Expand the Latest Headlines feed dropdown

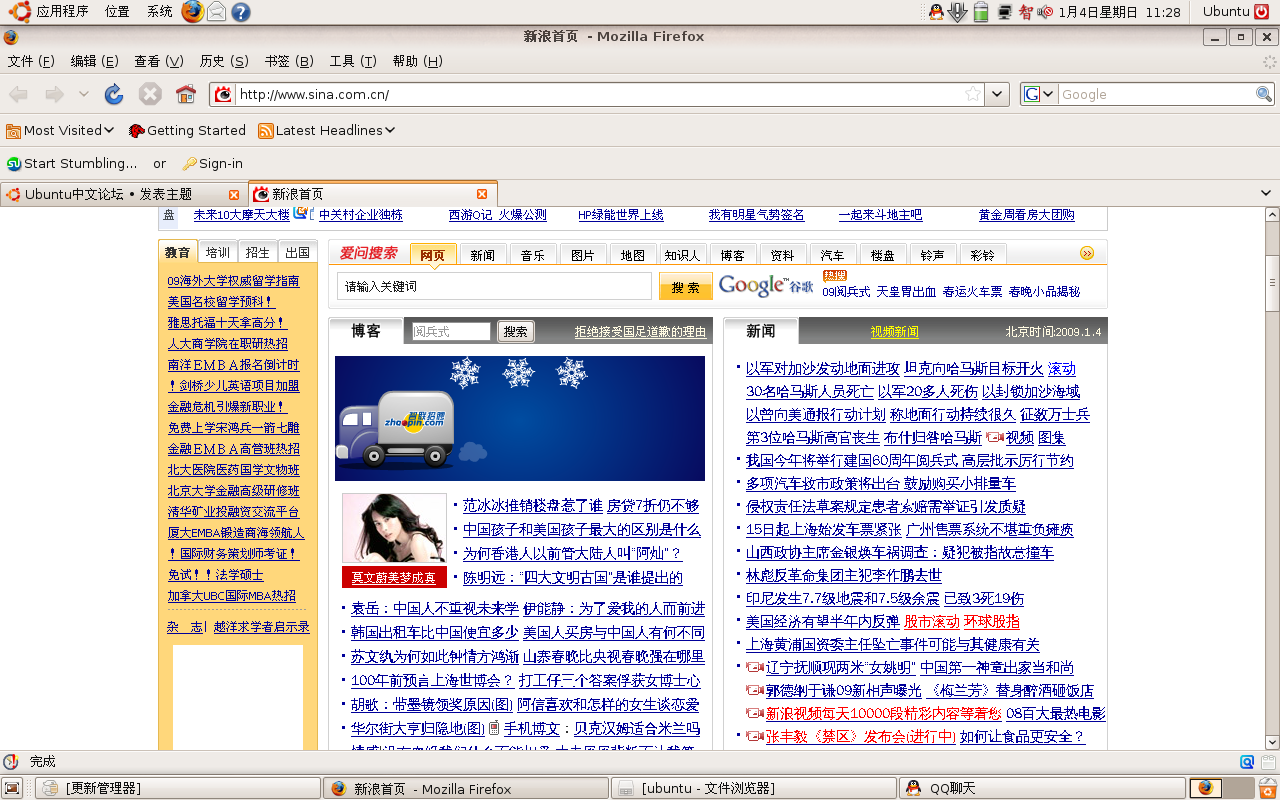(390, 130)
